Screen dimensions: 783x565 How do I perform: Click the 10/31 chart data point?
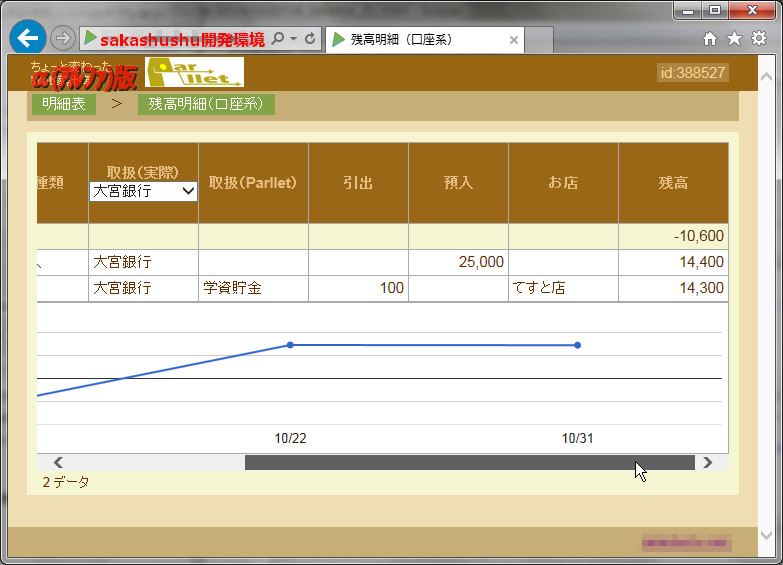(577, 345)
